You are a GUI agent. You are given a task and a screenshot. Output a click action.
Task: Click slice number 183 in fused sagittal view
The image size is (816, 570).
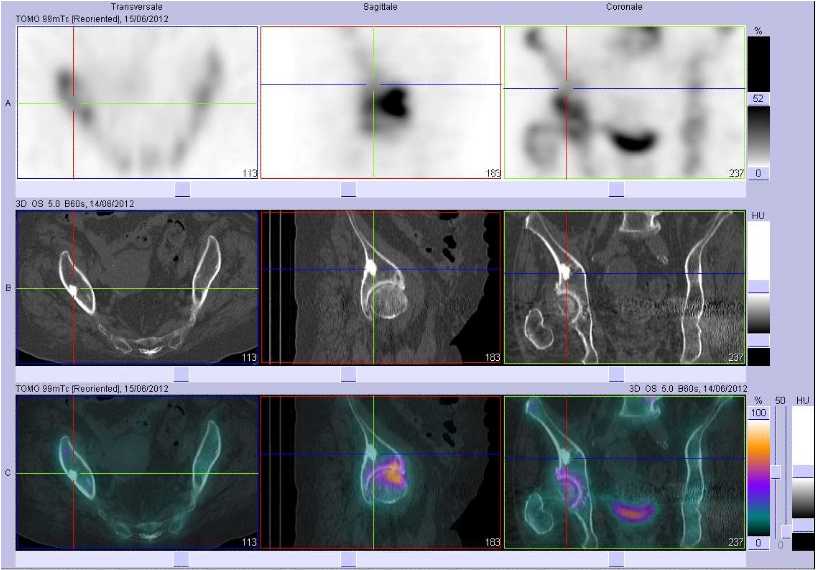pyautogui.click(x=492, y=542)
